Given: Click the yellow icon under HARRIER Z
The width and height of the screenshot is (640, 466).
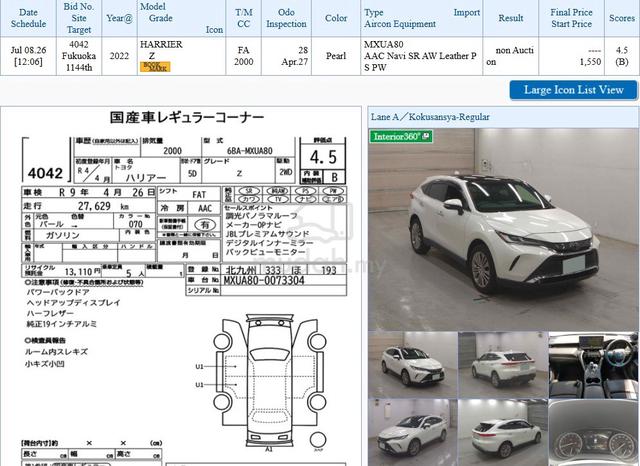Looking at the screenshot, I should [x=155, y=67].
